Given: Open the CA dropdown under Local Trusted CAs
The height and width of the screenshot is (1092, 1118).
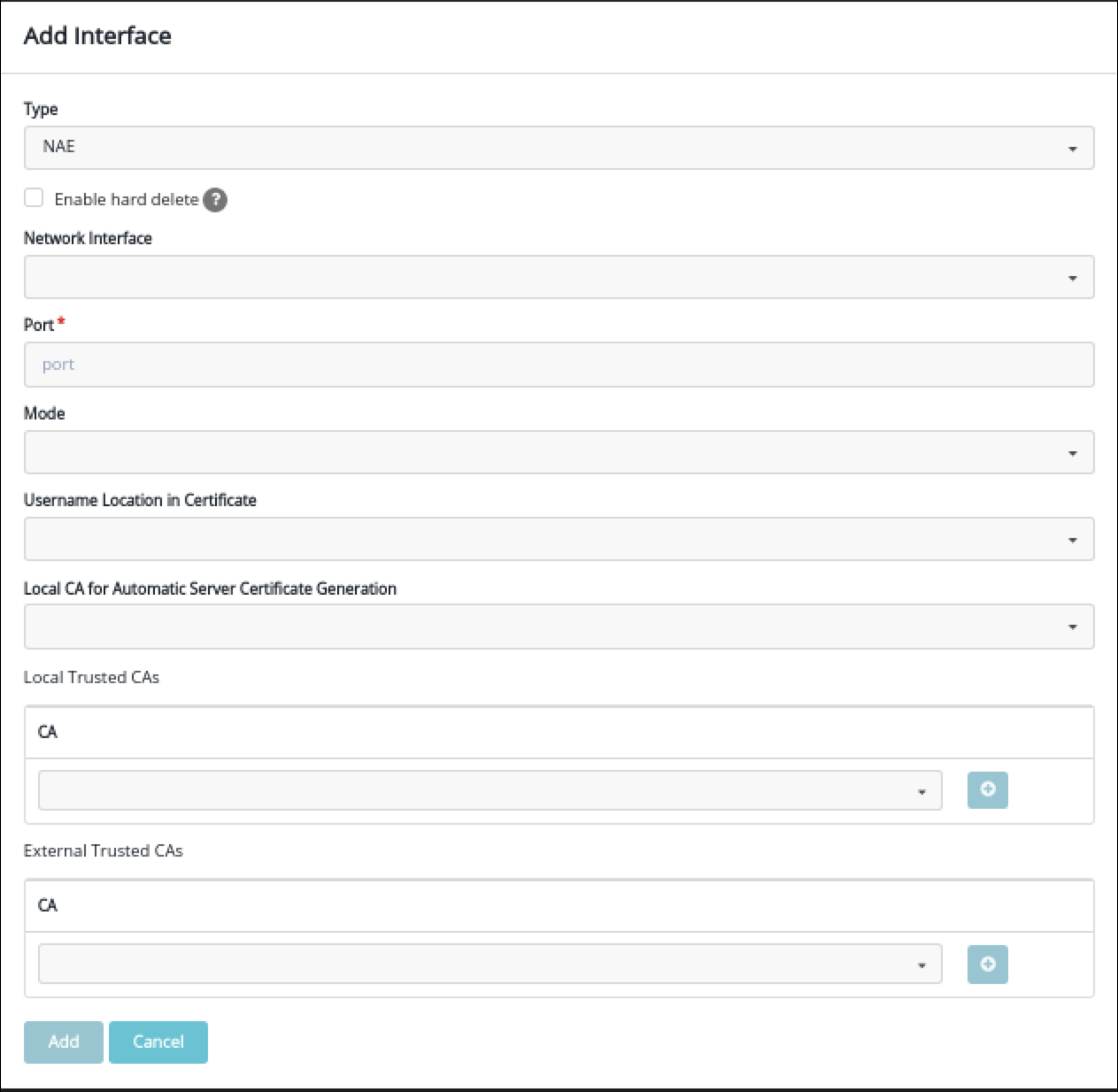Looking at the screenshot, I should (x=490, y=790).
